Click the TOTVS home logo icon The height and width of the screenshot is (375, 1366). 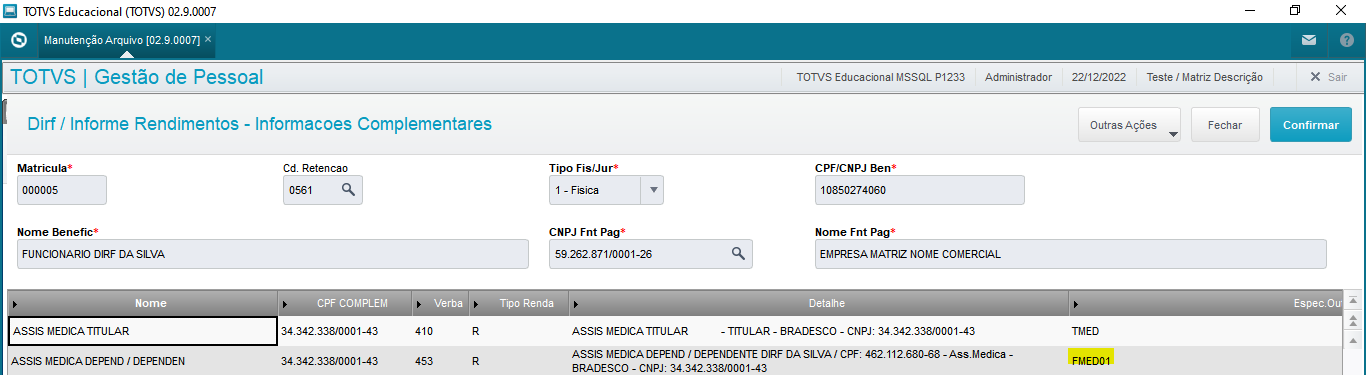[x=18, y=40]
